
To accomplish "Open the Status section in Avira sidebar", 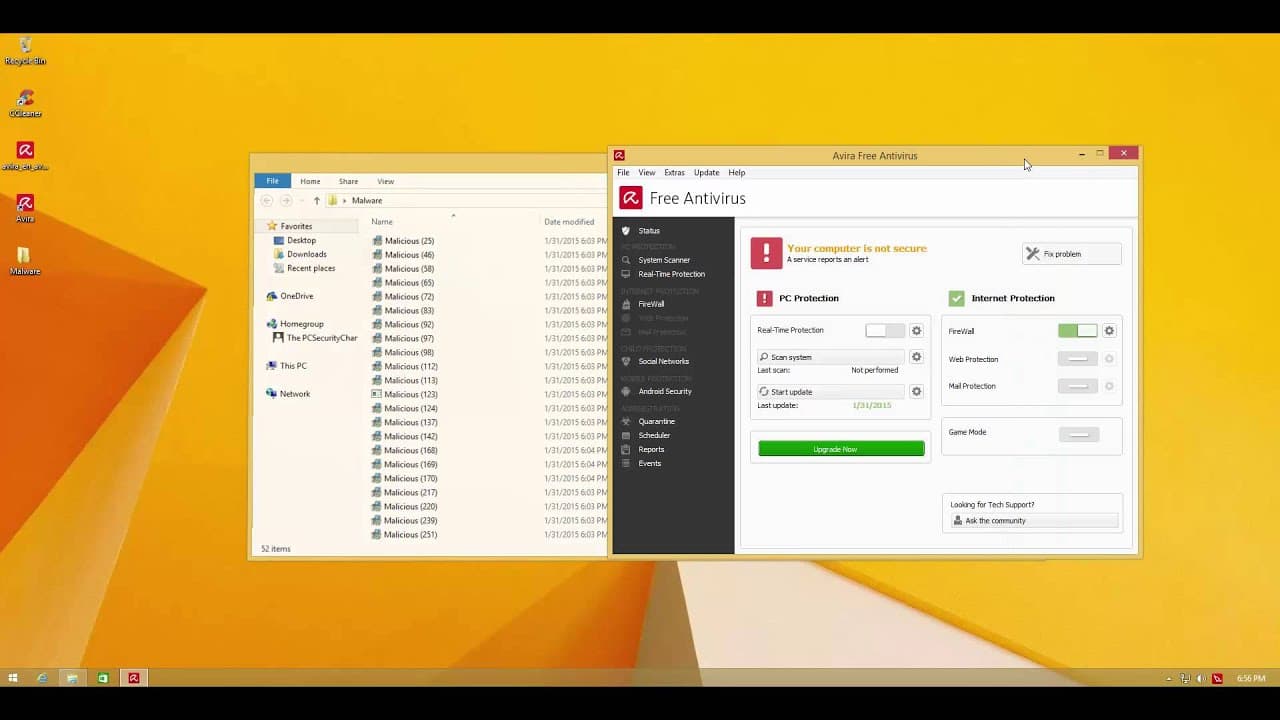I will 649,231.
